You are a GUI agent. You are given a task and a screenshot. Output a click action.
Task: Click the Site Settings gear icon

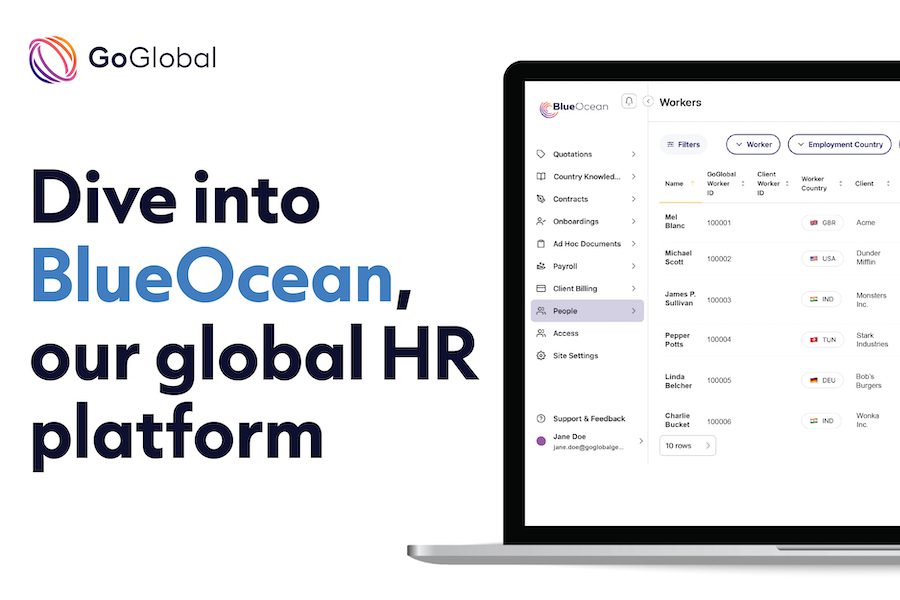[541, 356]
